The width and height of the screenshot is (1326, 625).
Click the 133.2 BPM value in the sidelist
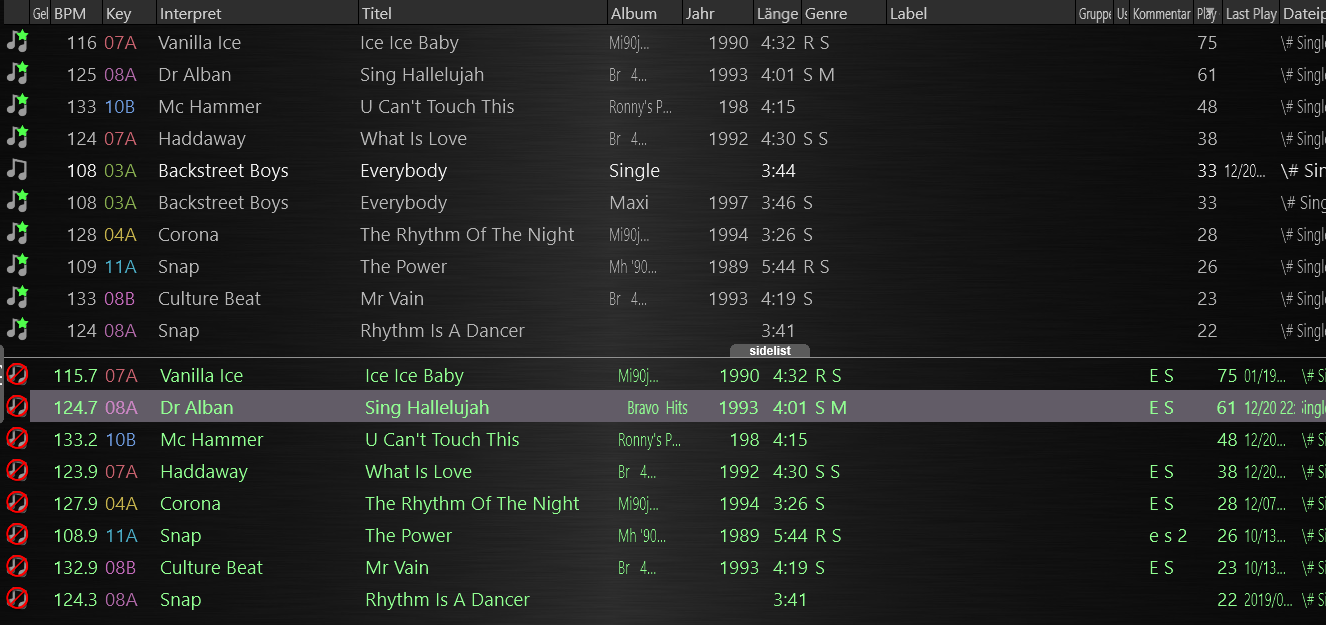coord(75,439)
